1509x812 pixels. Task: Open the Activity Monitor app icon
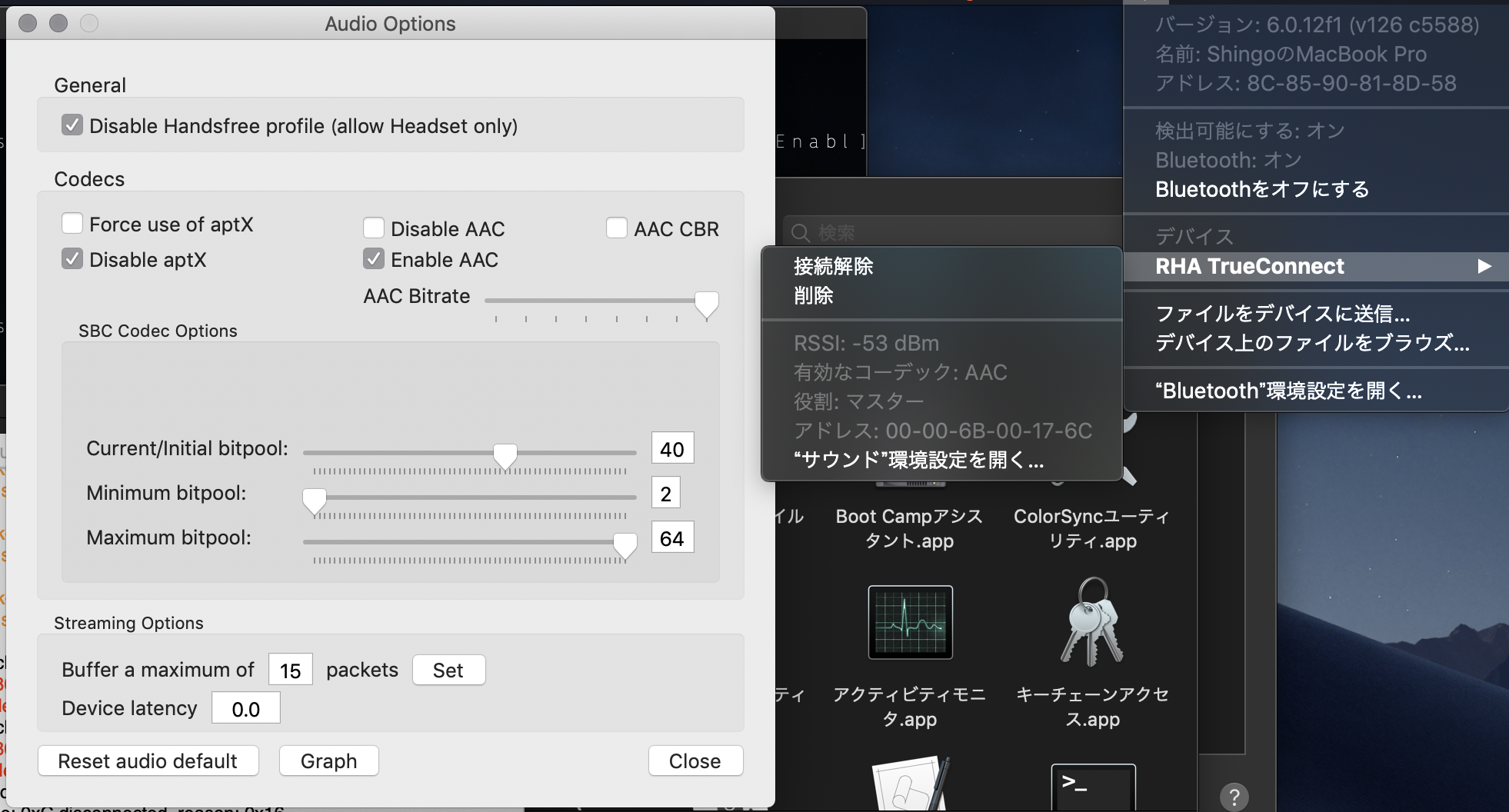(911, 622)
